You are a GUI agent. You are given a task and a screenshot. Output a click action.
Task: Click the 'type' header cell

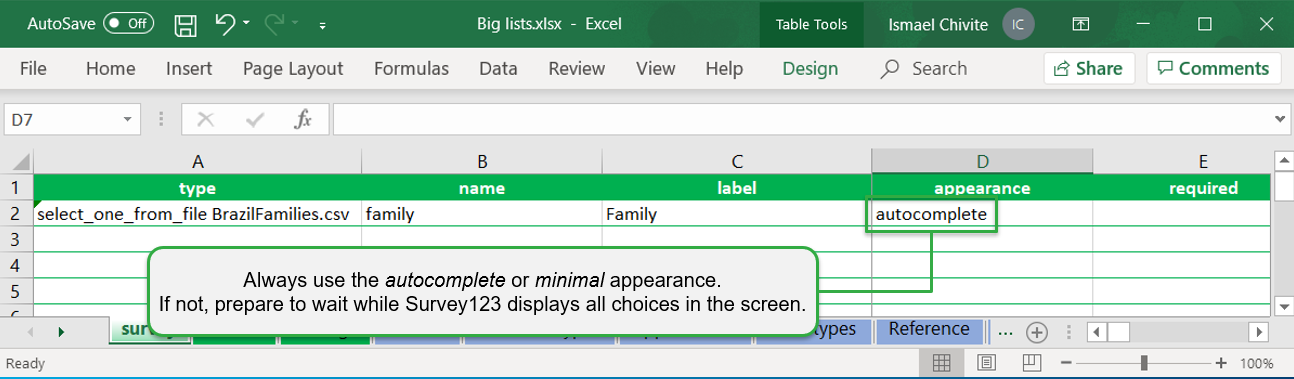coord(198,188)
